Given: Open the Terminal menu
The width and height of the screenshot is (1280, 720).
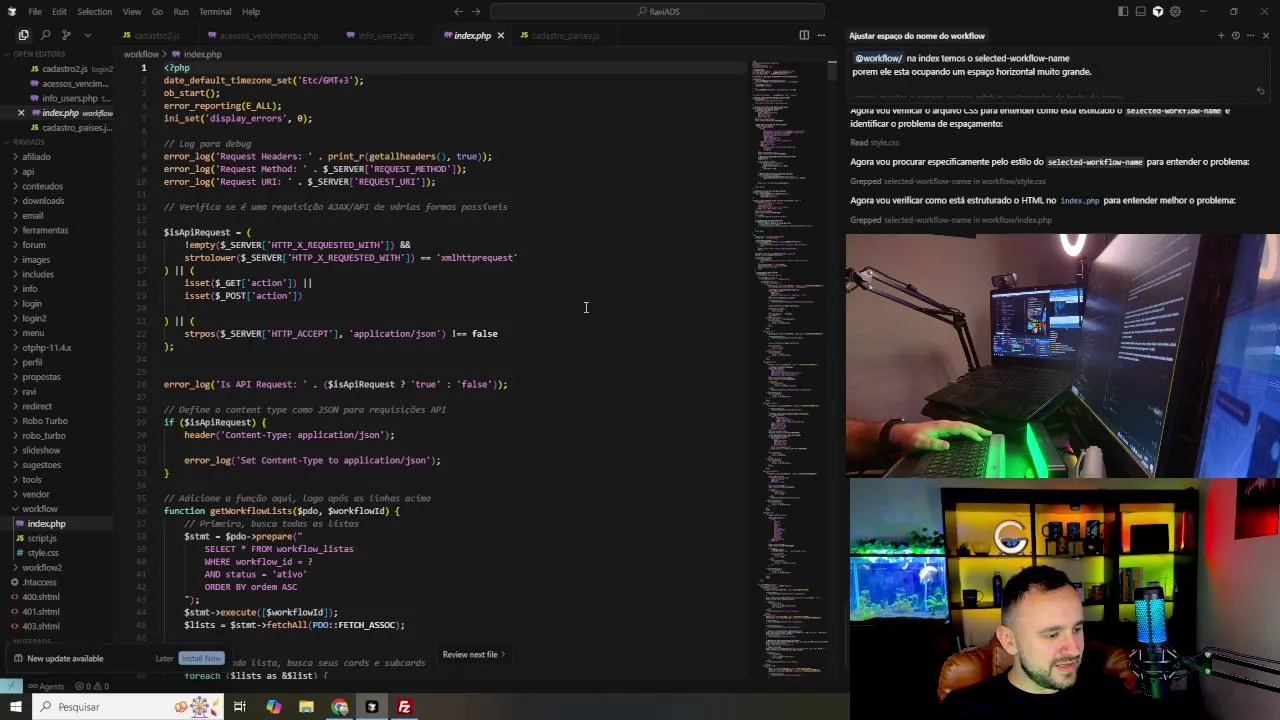Looking at the screenshot, I should 215,11.
